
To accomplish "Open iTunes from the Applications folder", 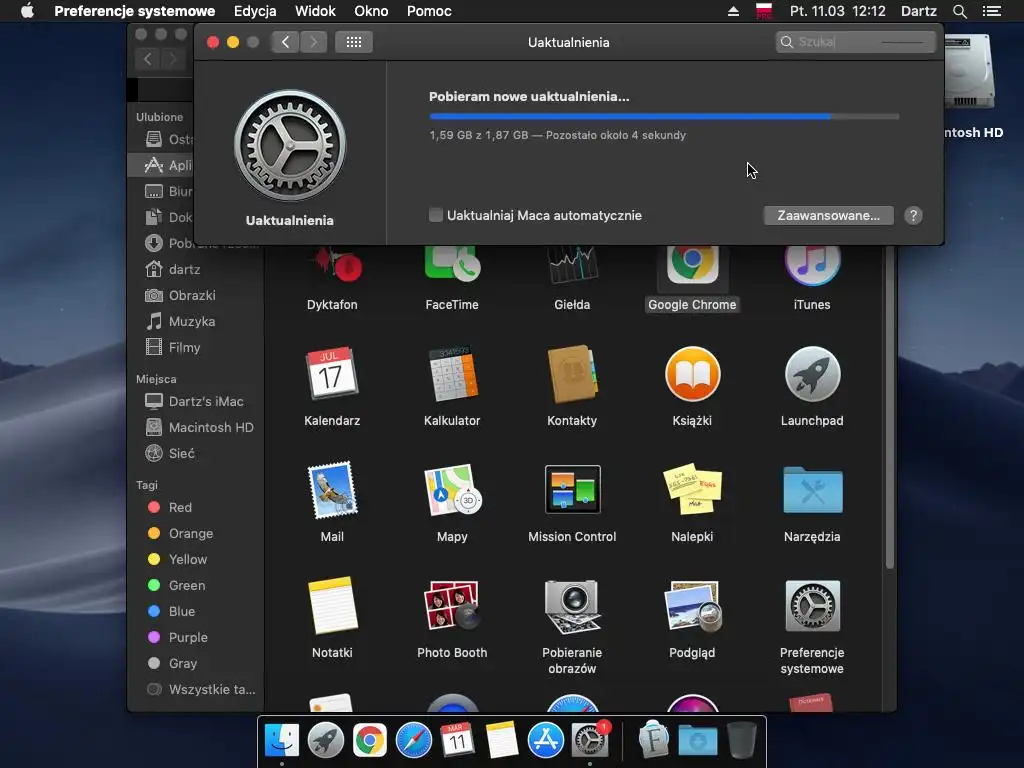I will [x=812, y=265].
